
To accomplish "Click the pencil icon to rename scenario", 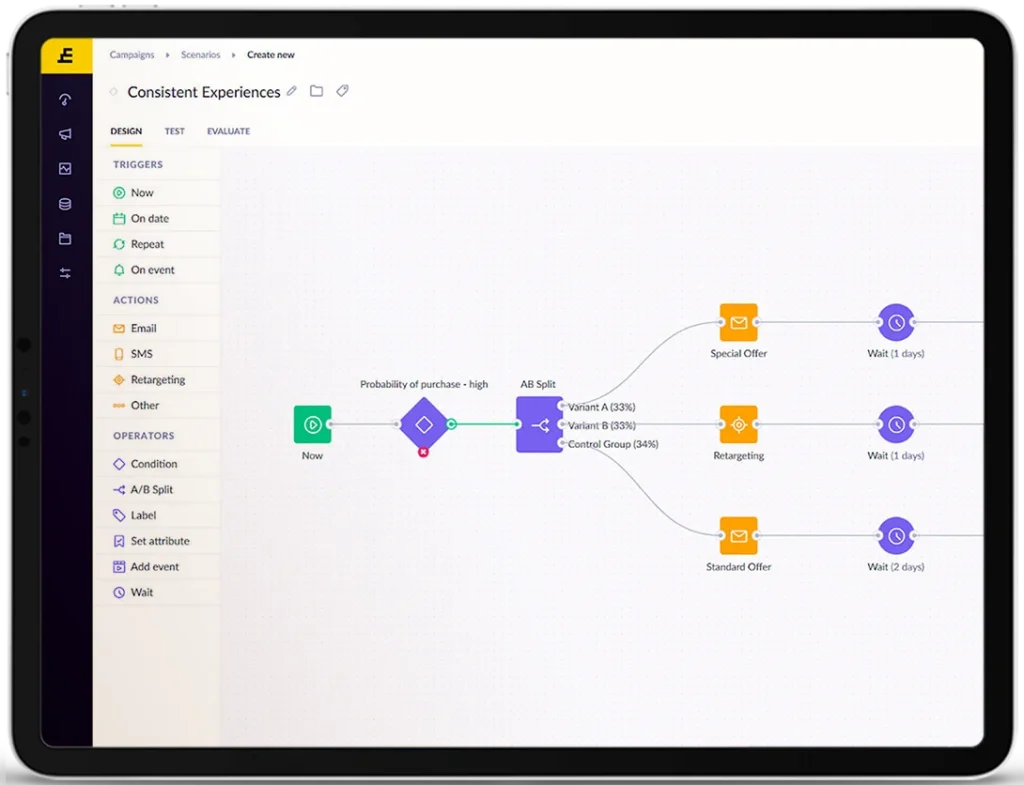I will 292,91.
